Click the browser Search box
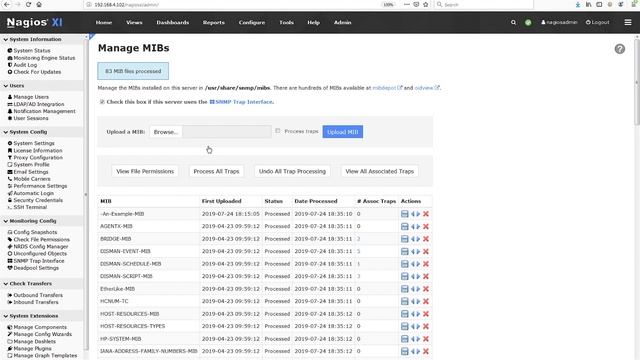Viewport: 640px width, 360px height. [x=484, y=4]
